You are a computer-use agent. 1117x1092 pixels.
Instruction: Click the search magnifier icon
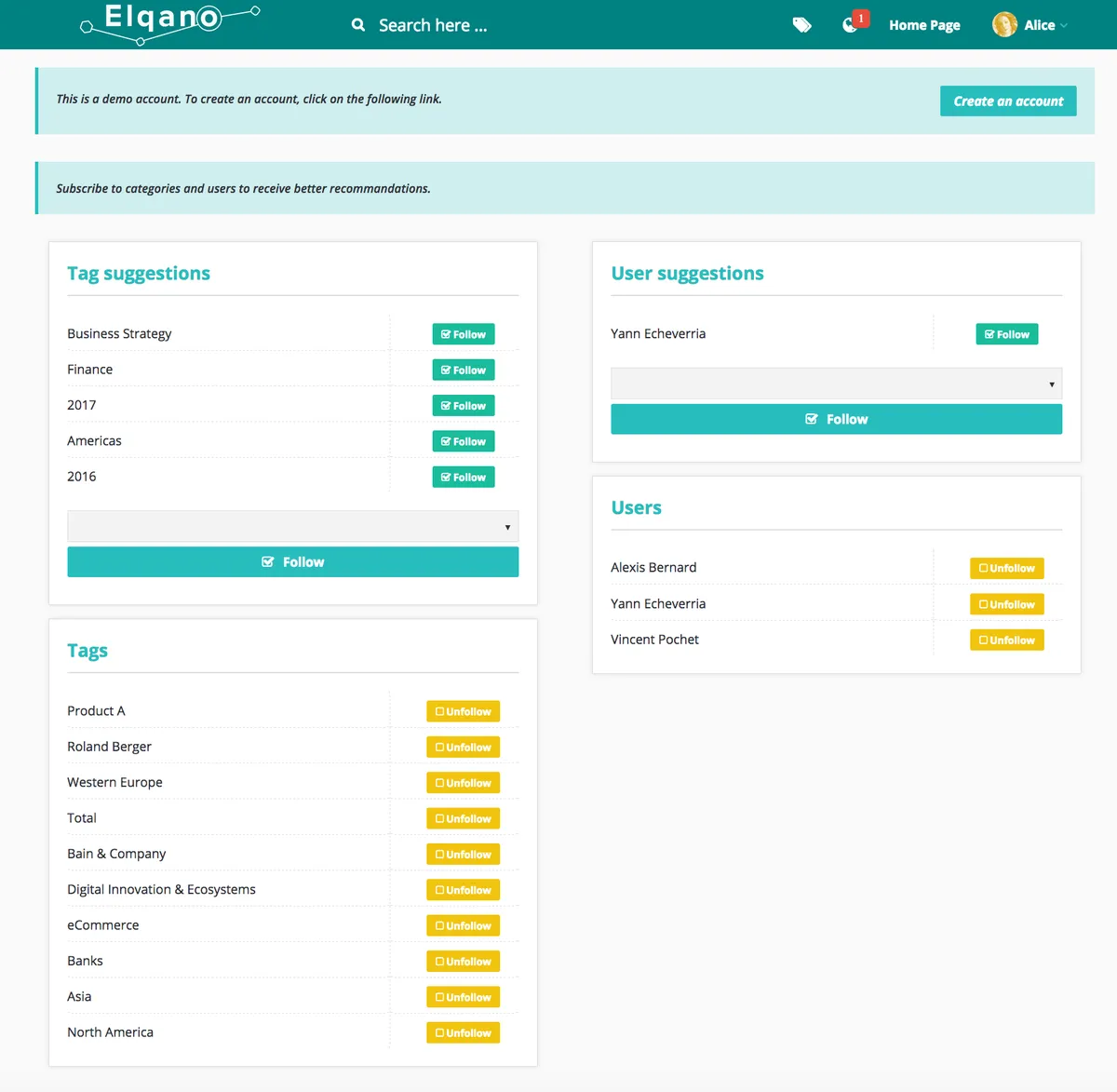tap(357, 25)
